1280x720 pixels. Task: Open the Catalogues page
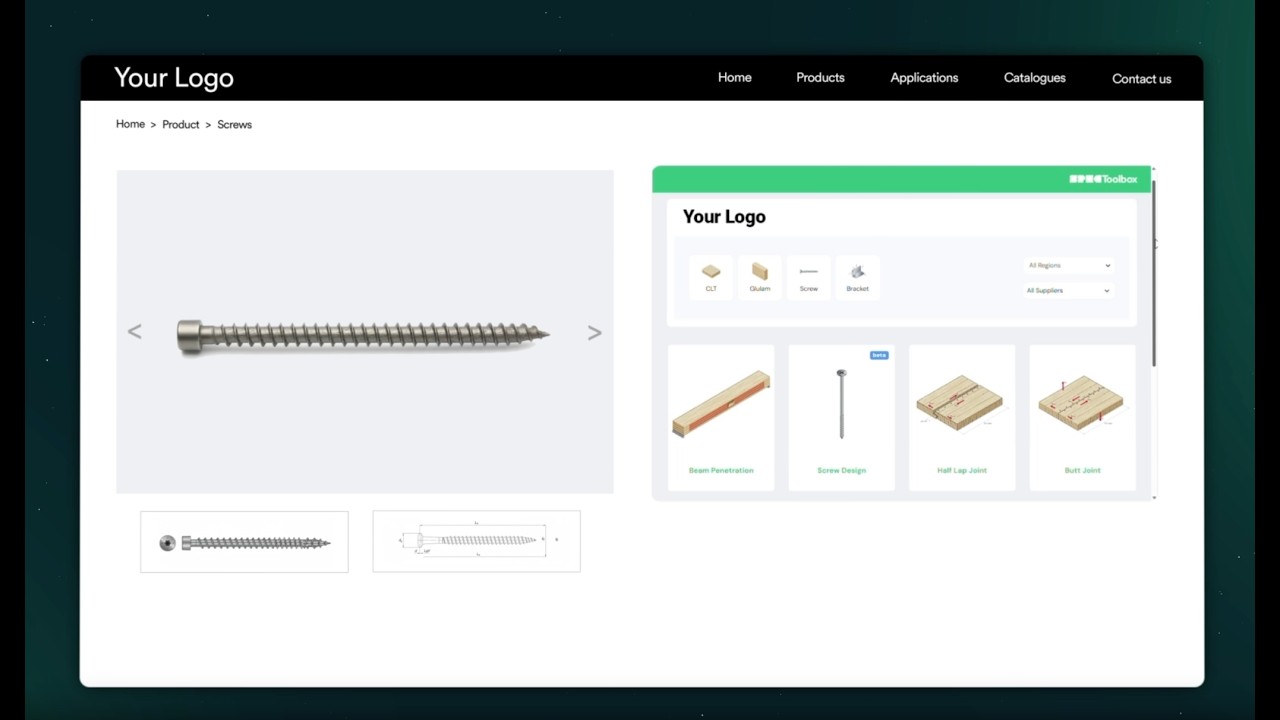[1034, 78]
